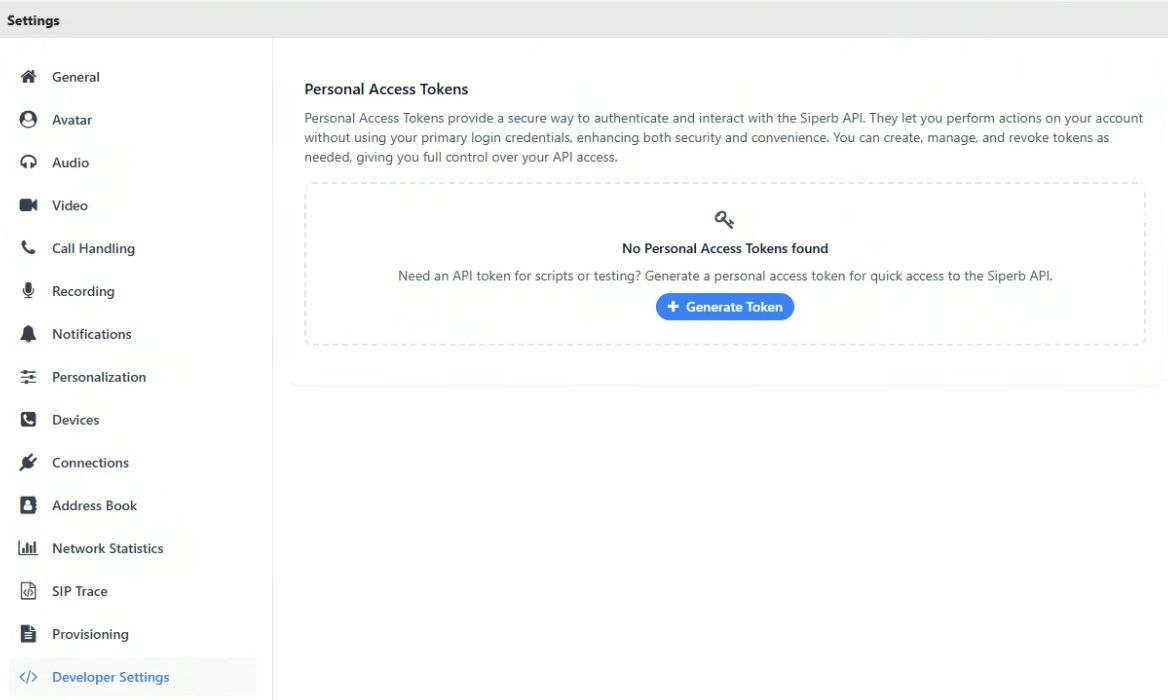This screenshot has height=700, width=1168.
Task: Click the Personalization sliders icon
Action: pos(28,377)
